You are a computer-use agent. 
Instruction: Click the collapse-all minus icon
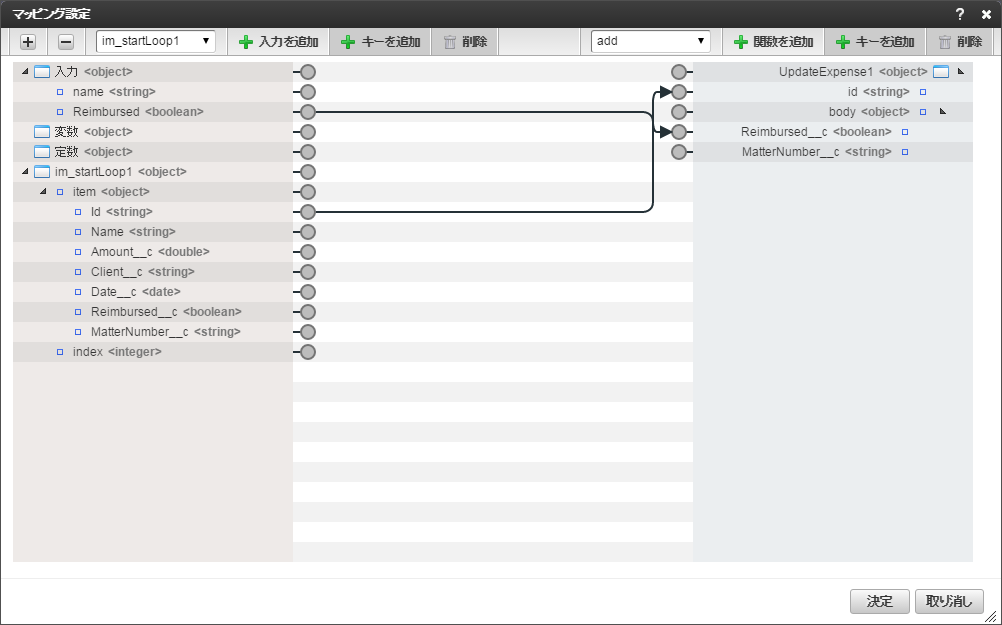click(x=66, y=42)
